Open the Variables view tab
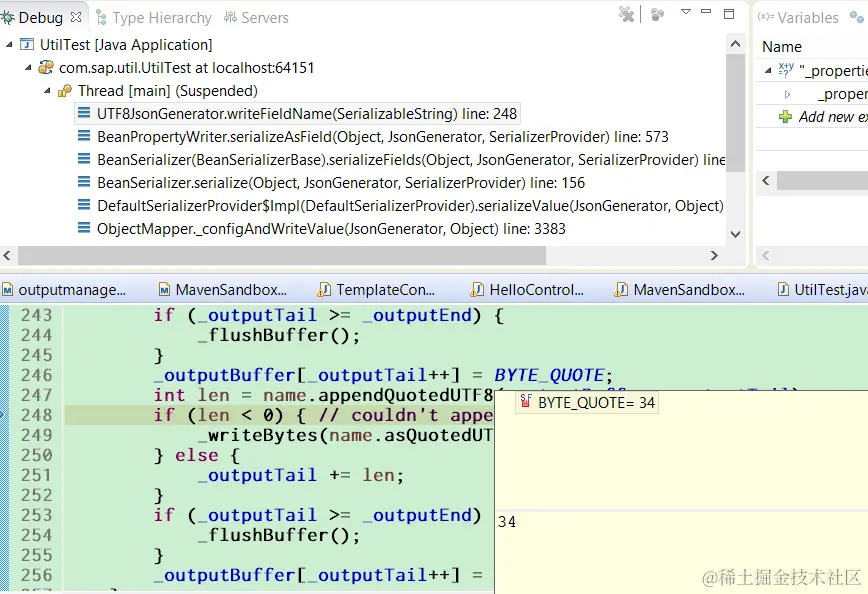The width and height of the screenshot is (868, 594). [x=798, y=18]
